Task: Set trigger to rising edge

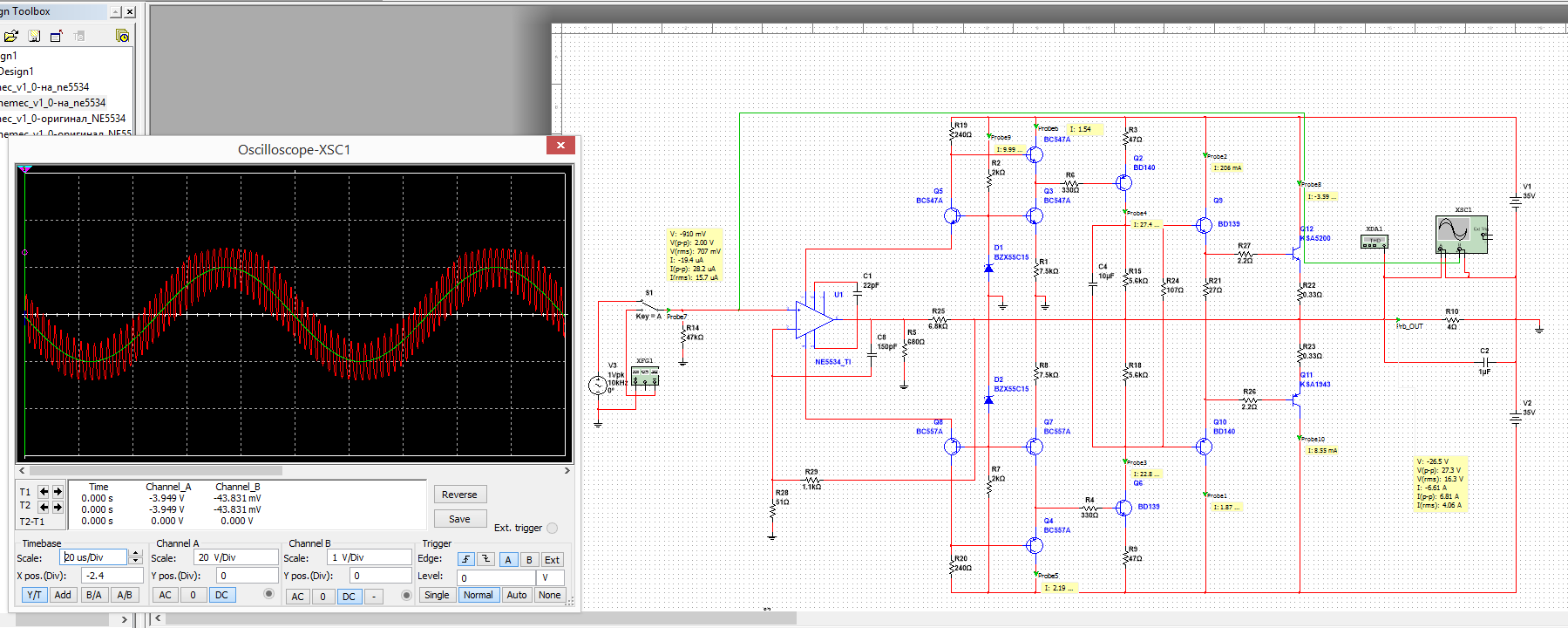Action: click(x=466, y=559)
